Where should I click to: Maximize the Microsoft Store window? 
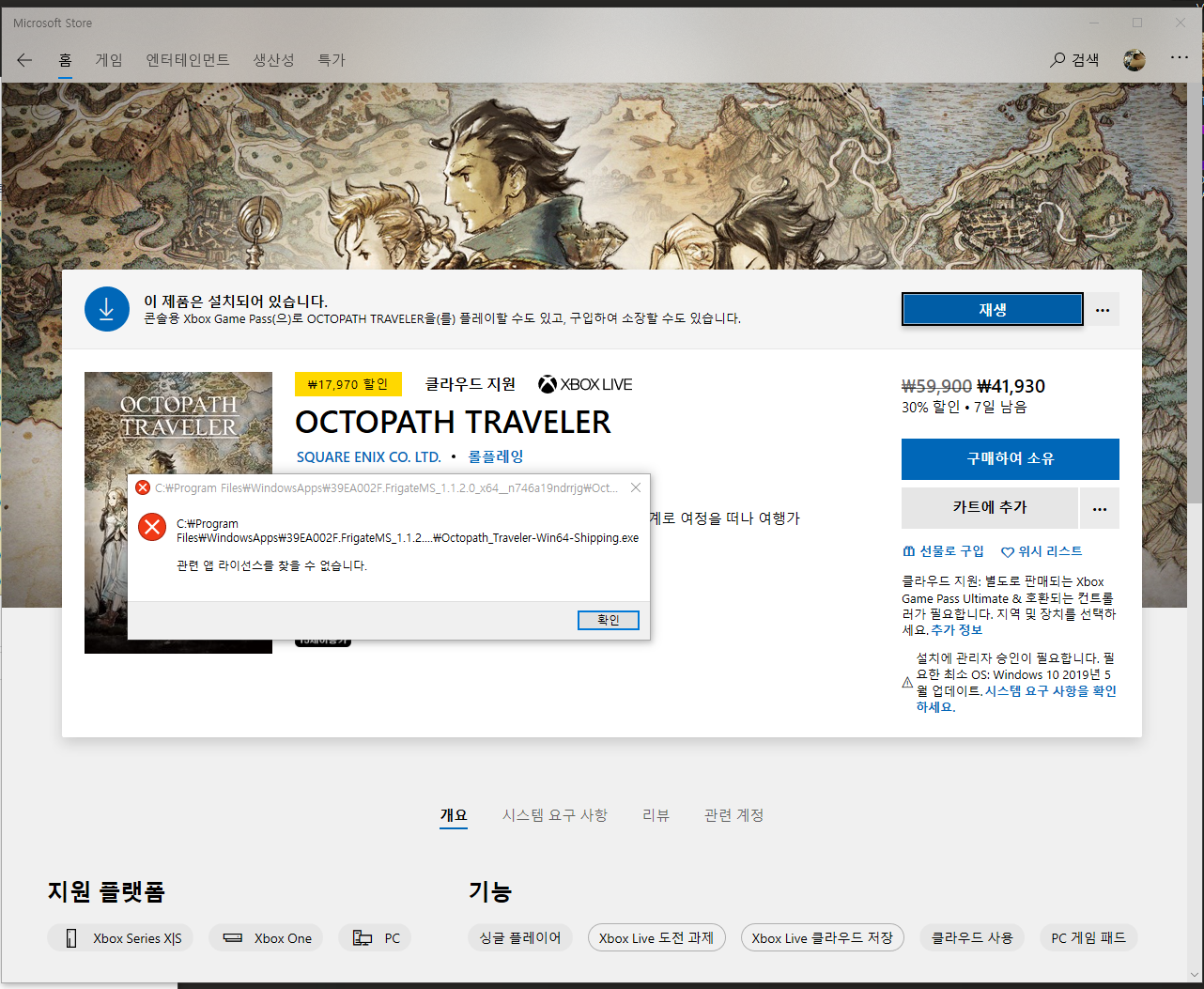[1137, 23]
